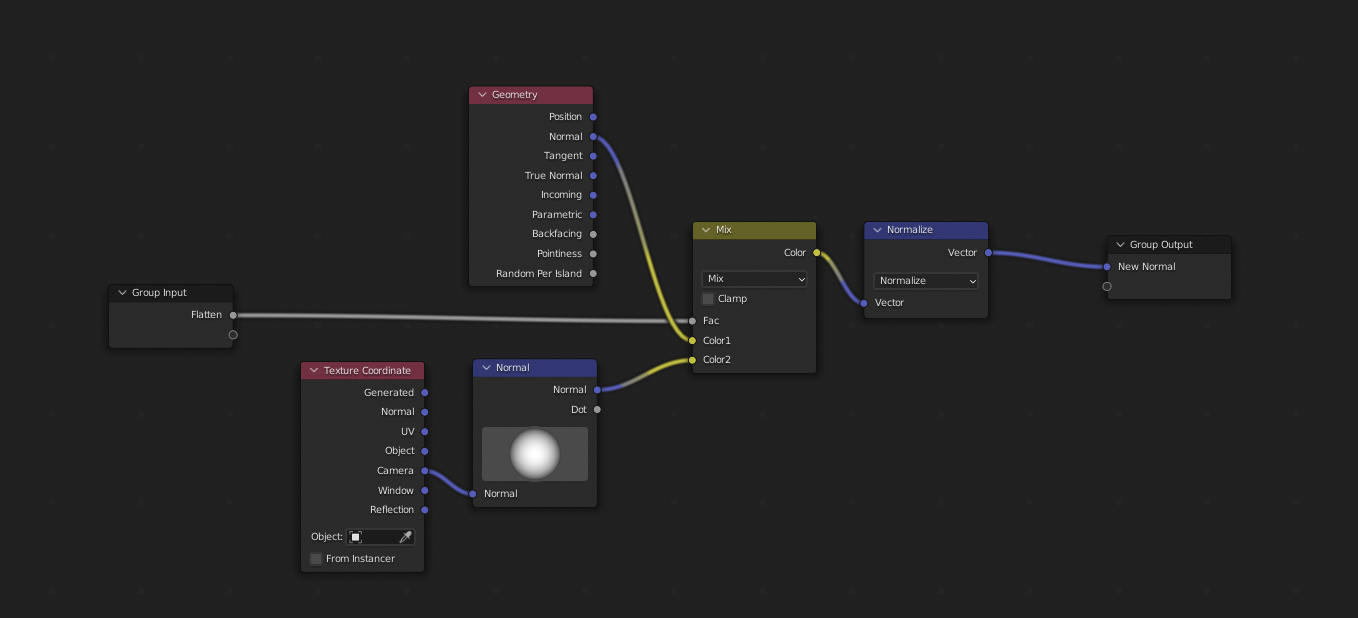
Task: Click the Generated output socket
Action: click(x=424, y=393)
